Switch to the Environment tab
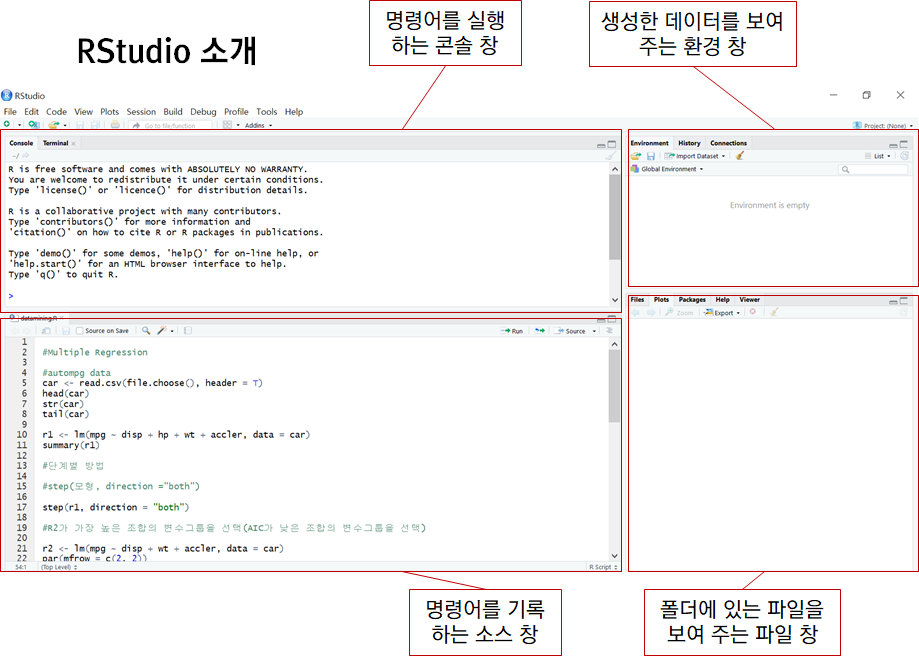Screen dimensions: 919x659 (649, 143)
